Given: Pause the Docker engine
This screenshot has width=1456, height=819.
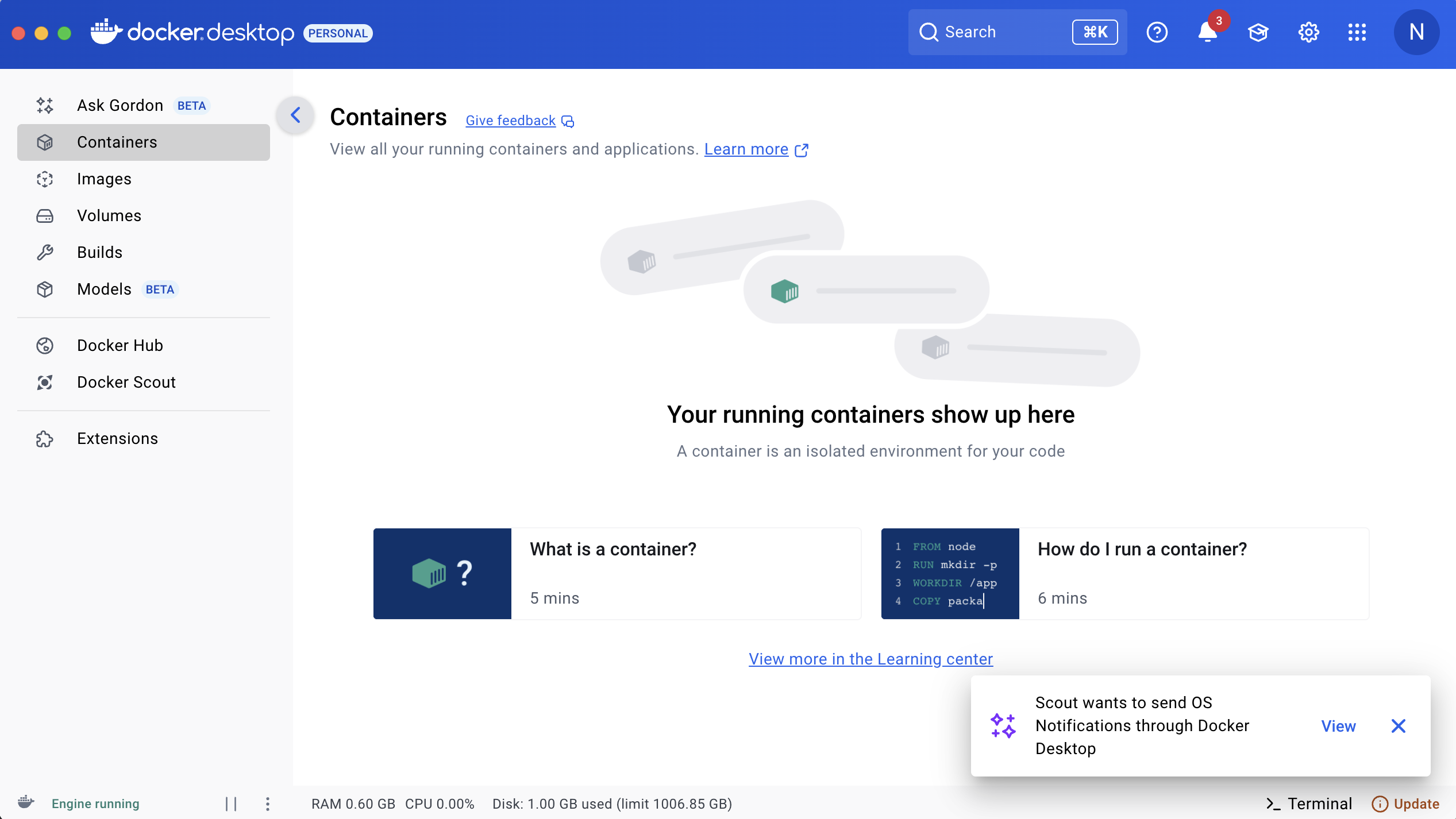Looking at the screenshot, I should click(231, 803).
